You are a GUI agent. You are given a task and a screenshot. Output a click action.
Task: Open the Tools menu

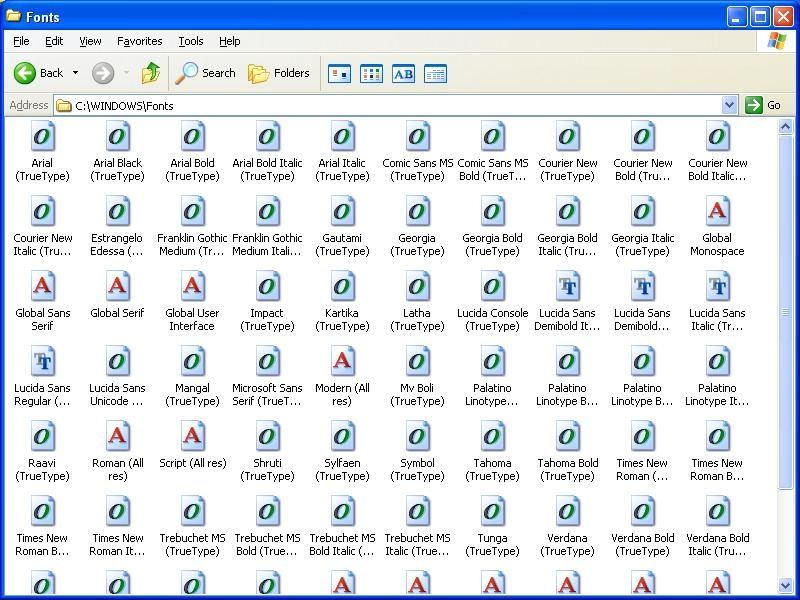click(191, 41)
